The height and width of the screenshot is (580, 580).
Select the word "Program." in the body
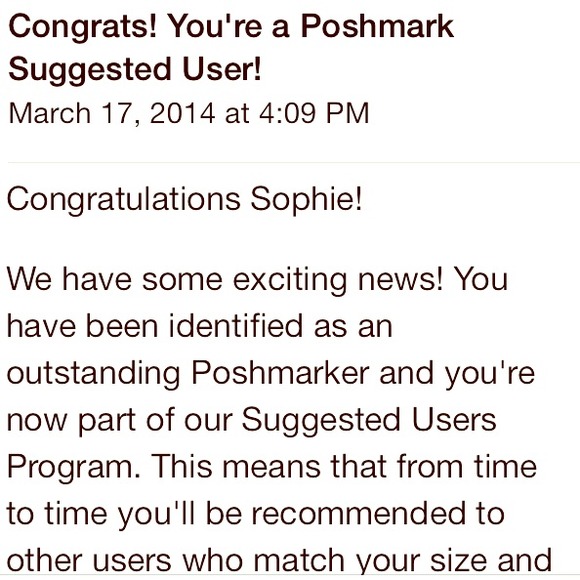click(x=74, y=469)
